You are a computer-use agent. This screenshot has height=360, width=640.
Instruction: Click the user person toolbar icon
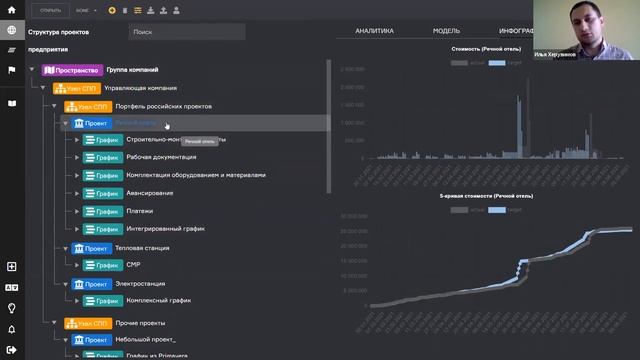(x=176, y=10)
